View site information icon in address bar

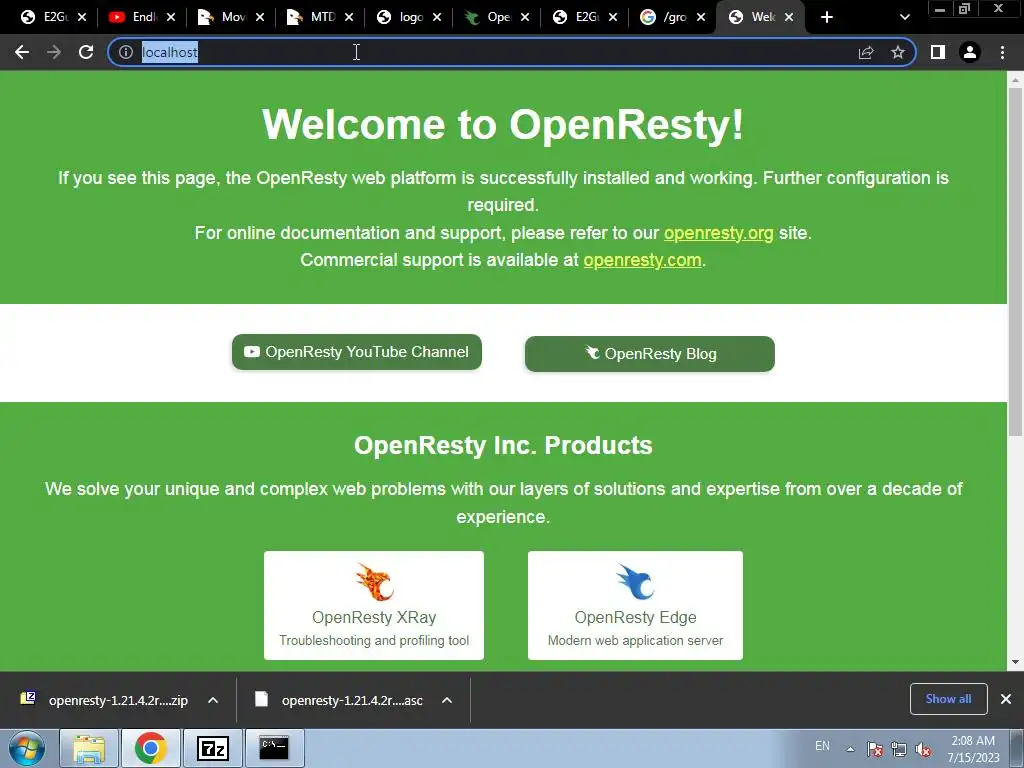point(126,52)
